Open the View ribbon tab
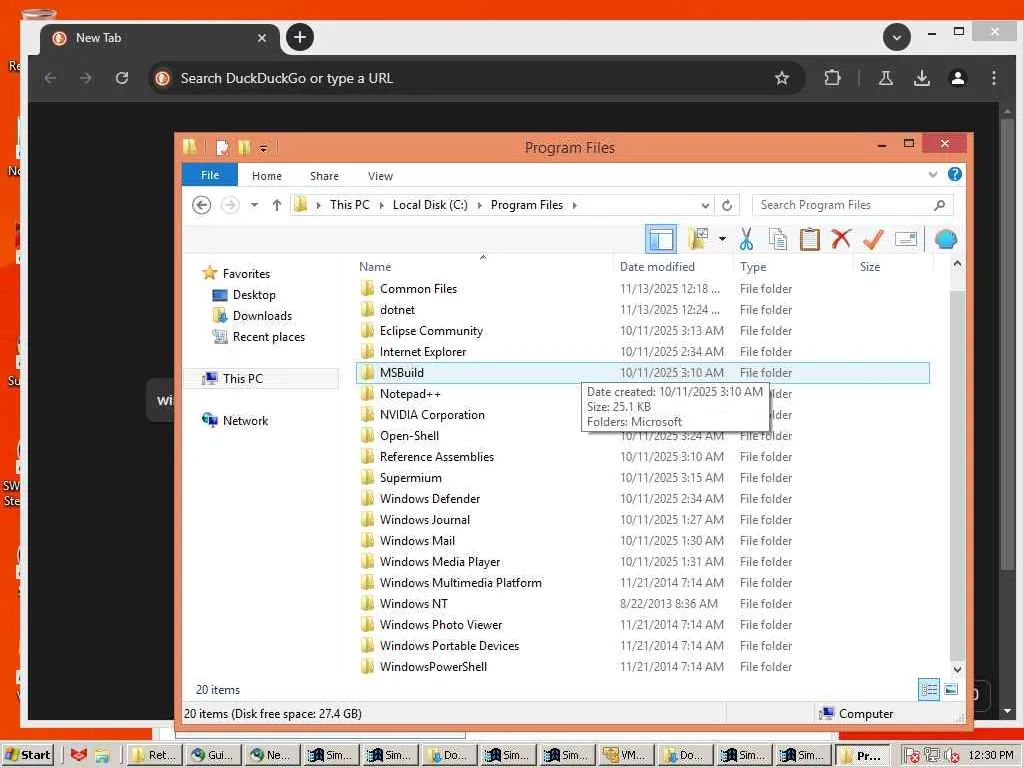Image resolution: width=1024 pixels, height=768 pixels. pos(380,176)
